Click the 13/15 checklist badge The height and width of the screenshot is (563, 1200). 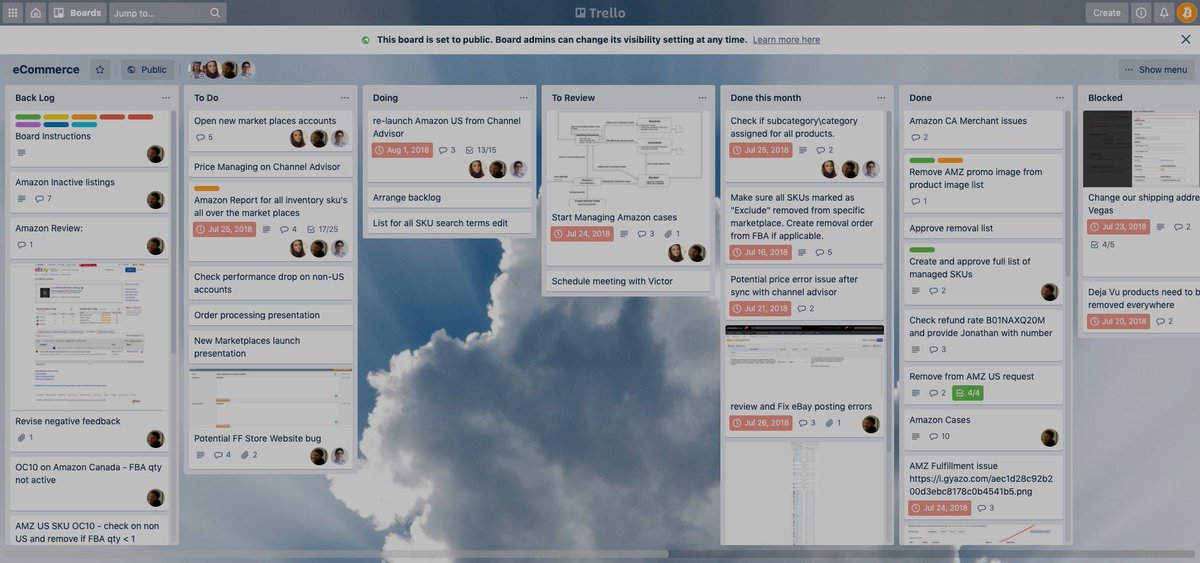tap(481, 150)
